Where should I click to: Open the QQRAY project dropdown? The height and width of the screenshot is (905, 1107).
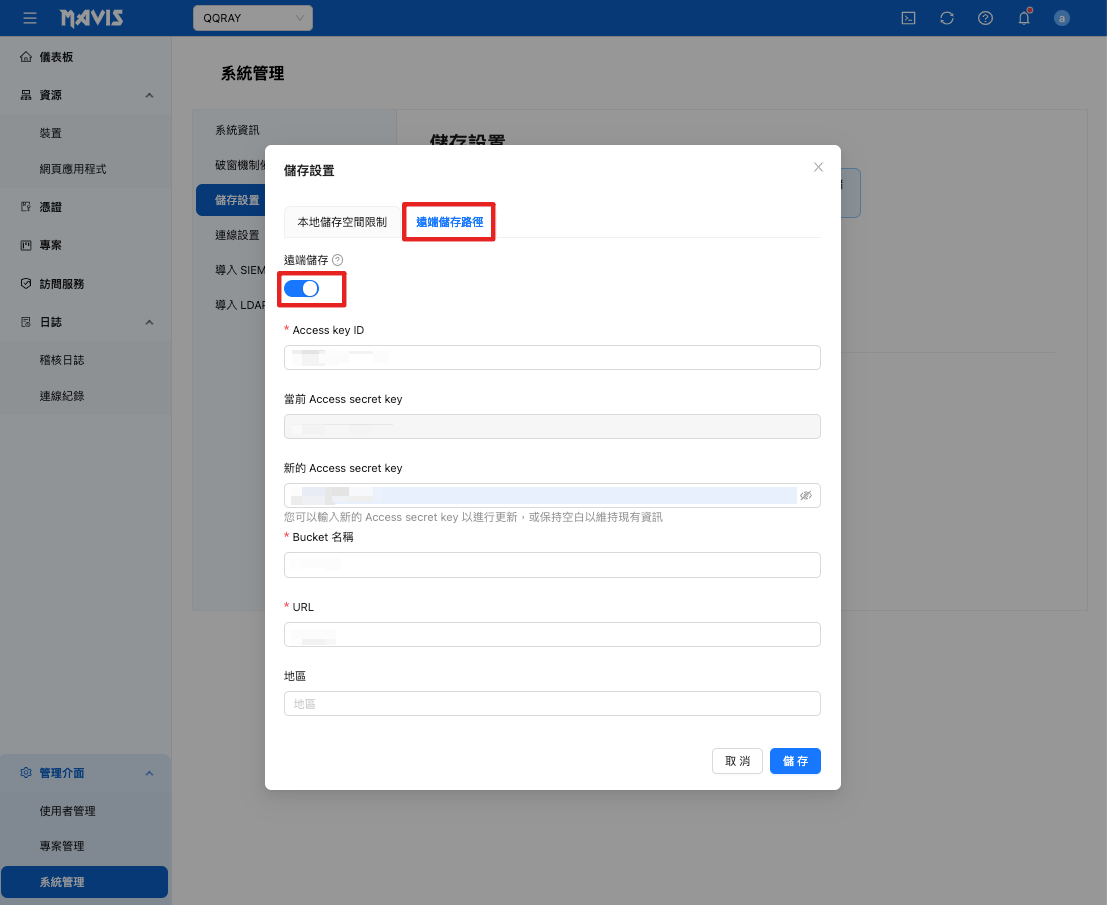point(252,18)
